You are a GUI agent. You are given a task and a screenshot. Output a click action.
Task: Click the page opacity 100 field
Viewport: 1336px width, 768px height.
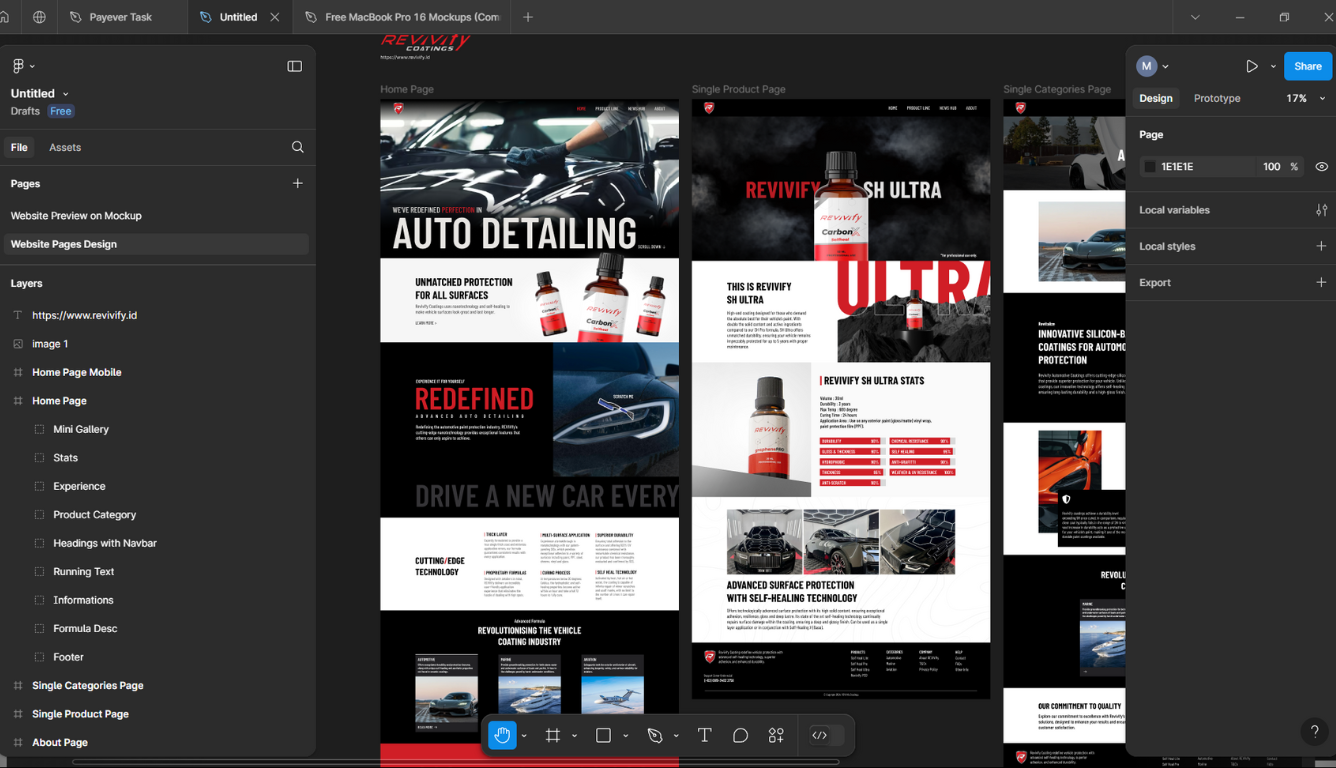pos(1271,167)
